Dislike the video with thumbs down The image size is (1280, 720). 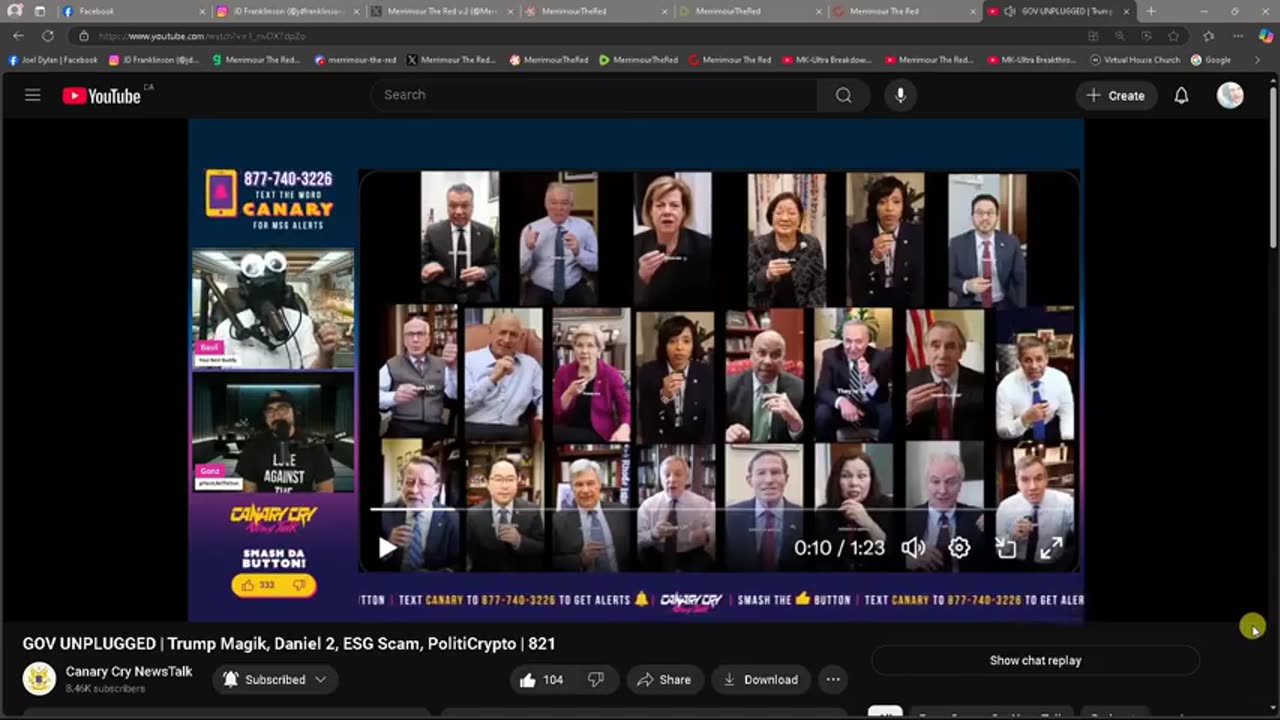pos(596,680)
